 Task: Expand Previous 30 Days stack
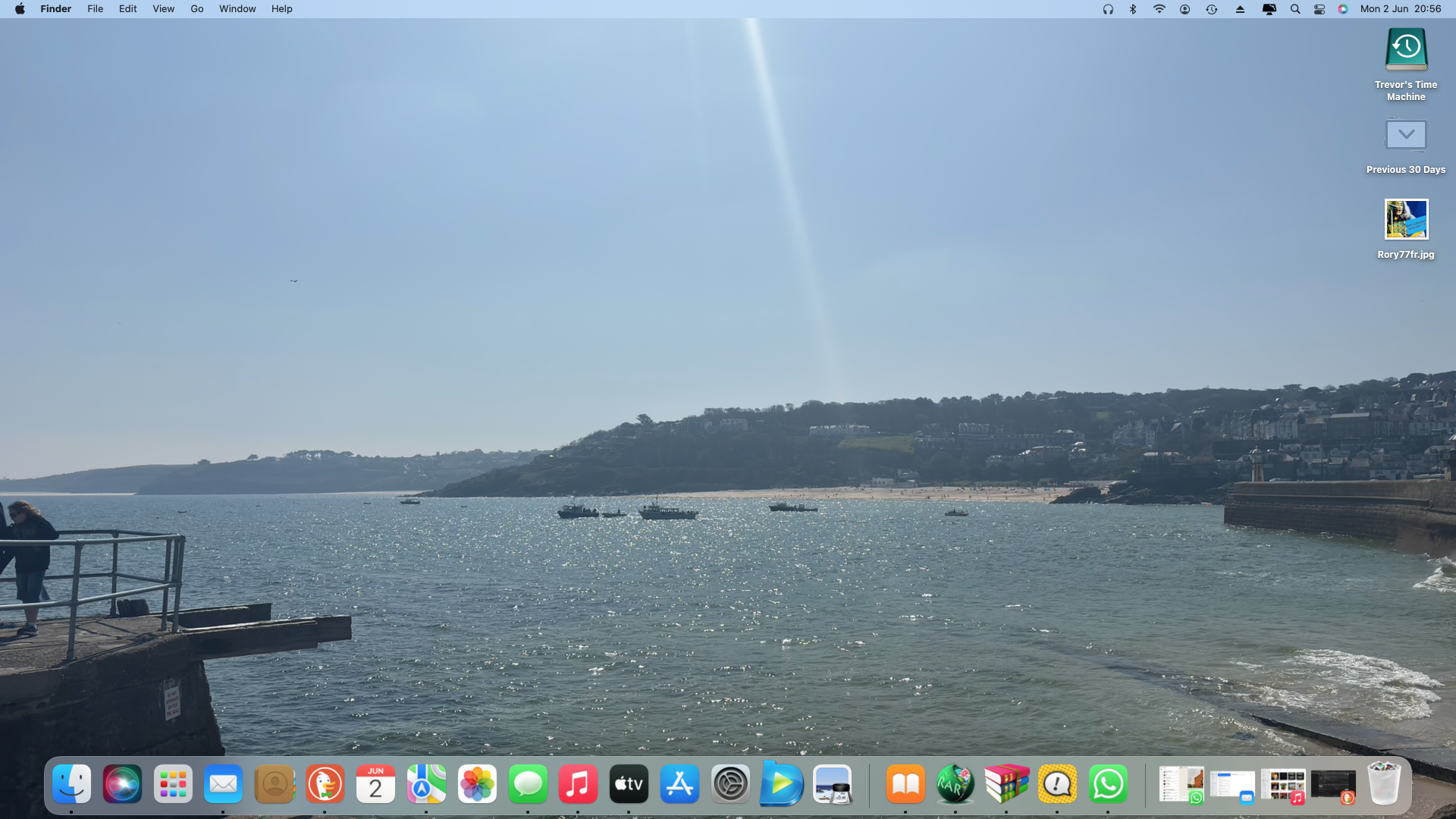[x=1405, y=136]
